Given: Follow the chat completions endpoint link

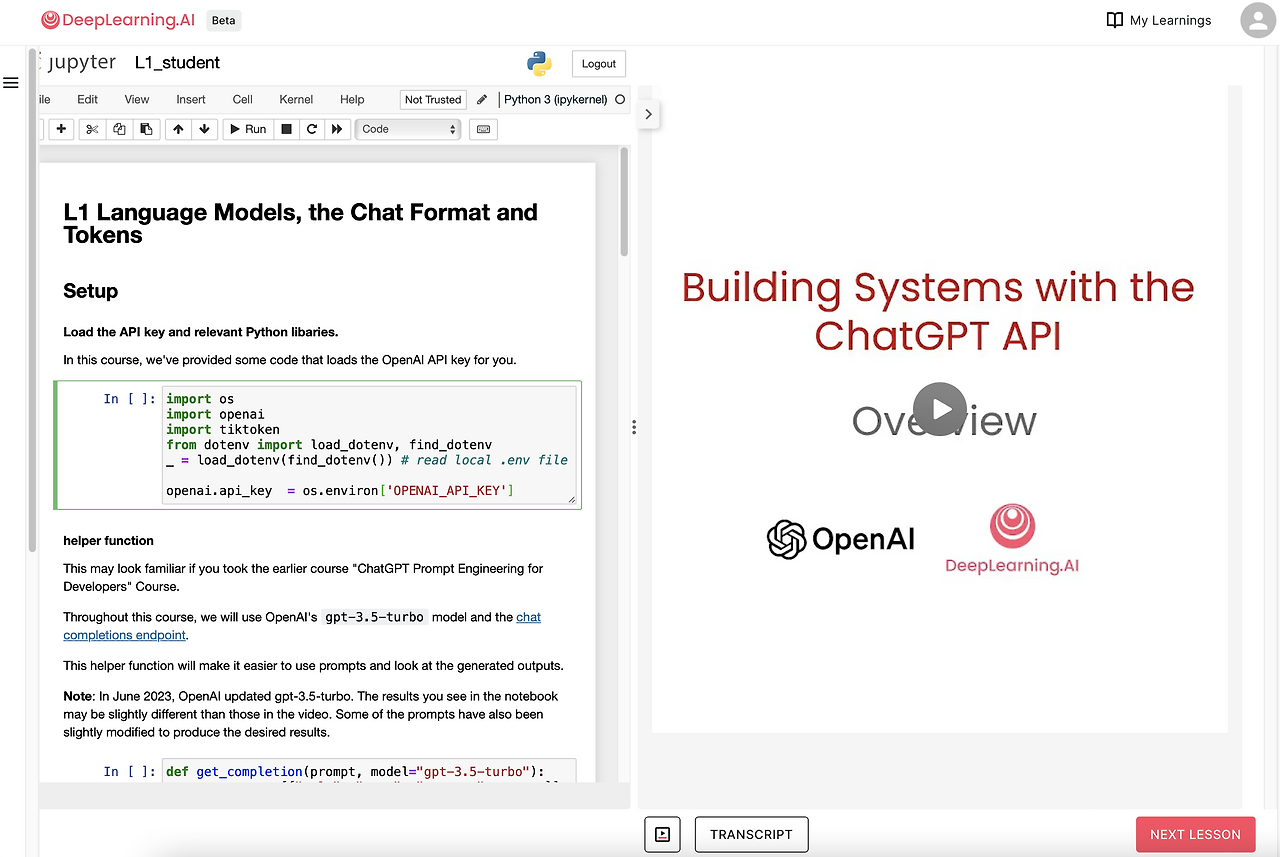Looking at the screenshot, I should click(x=302, y=626).
